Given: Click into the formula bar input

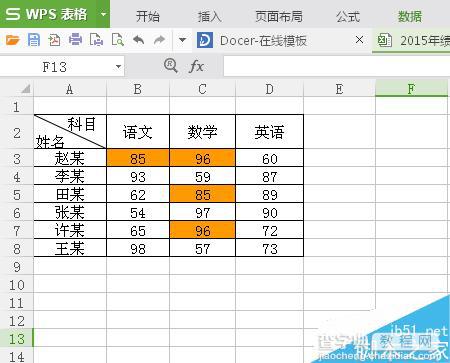Looking at the screenshot, I should click(337, 66).
